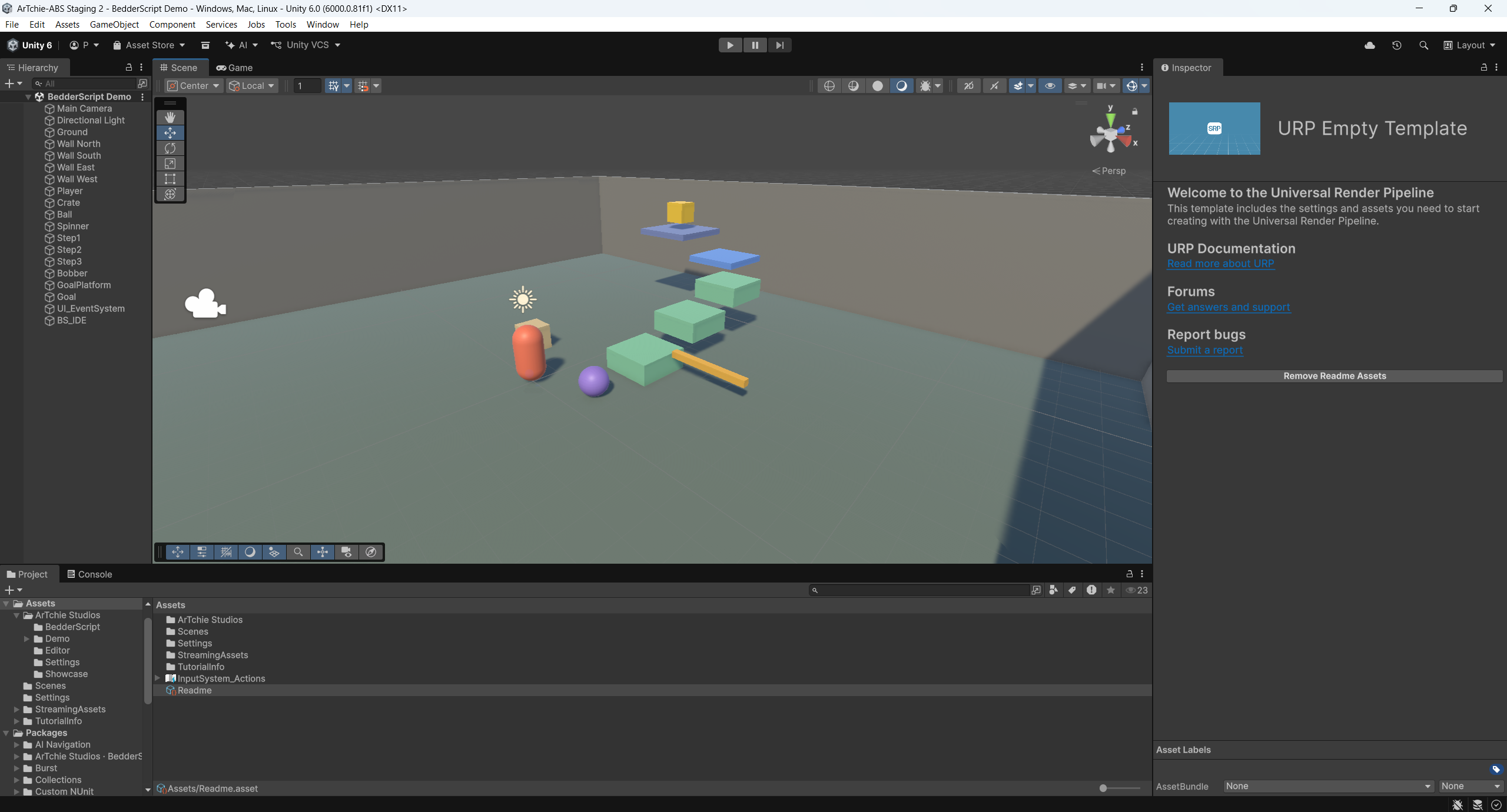Open the Package Manager toolbar icon

[x=205, y=45]
